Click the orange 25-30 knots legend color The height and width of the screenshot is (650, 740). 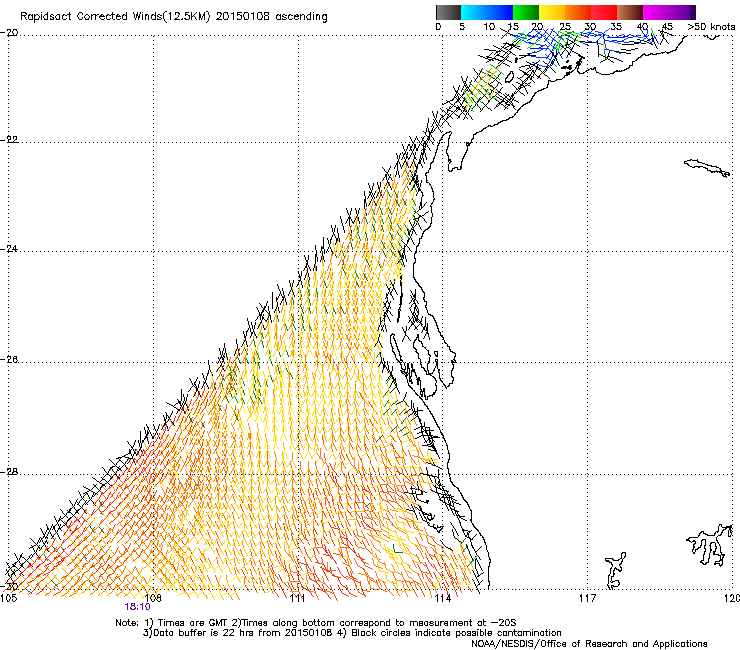pyautogui.click(x=578, y=12)
